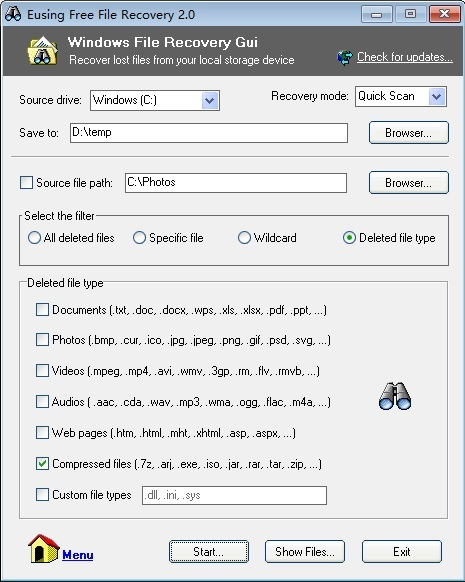Check the Photos file type box

(42, 340)
